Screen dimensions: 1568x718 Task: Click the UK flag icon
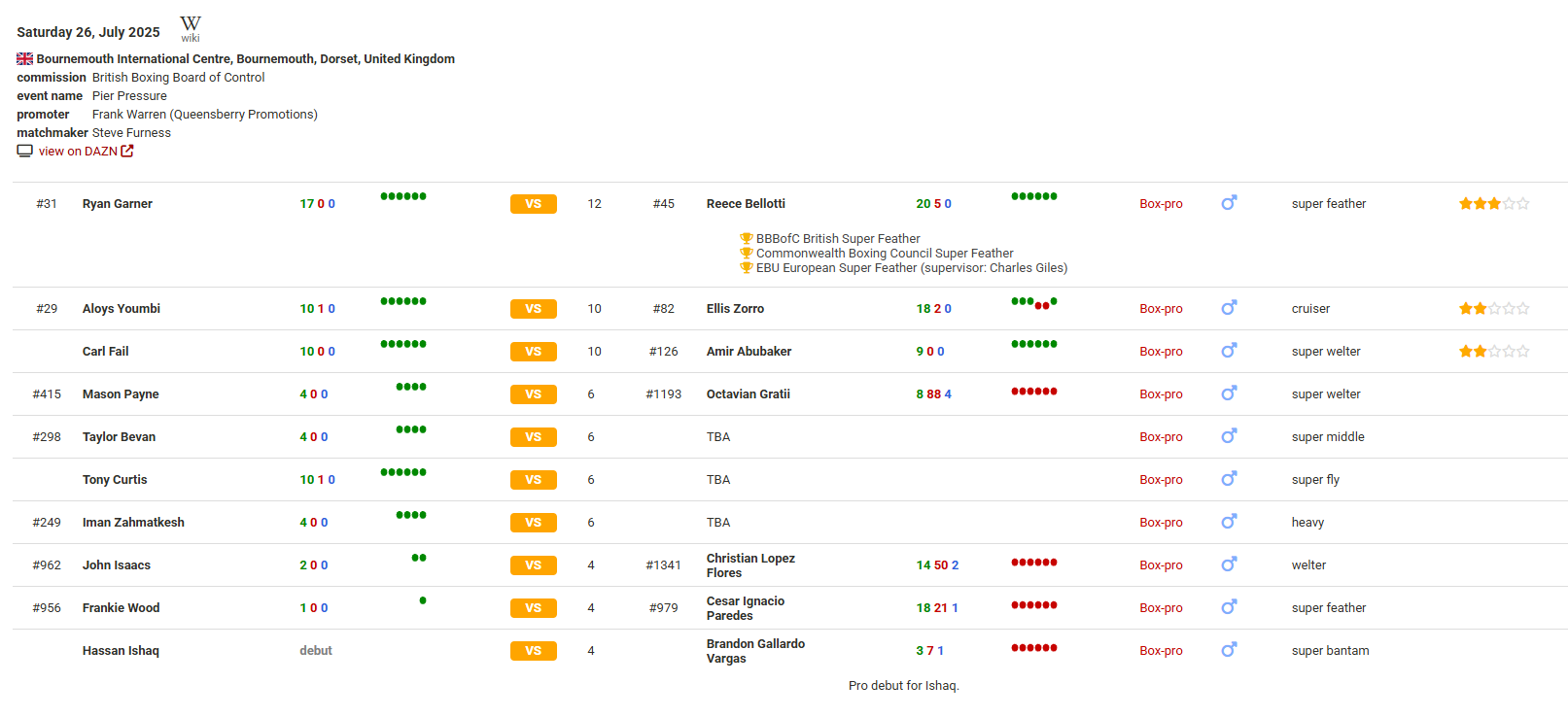24,59
